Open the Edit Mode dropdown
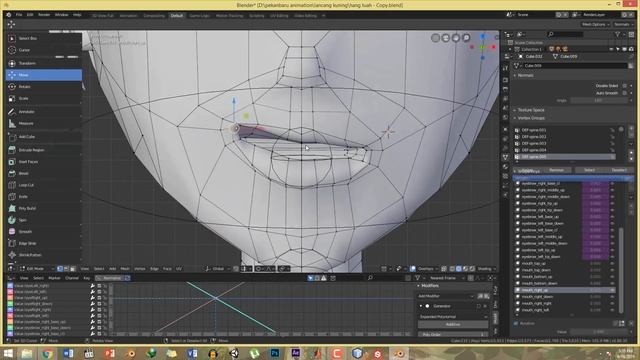640x360 pixels. pyautogui.click(x=36, y=269)
